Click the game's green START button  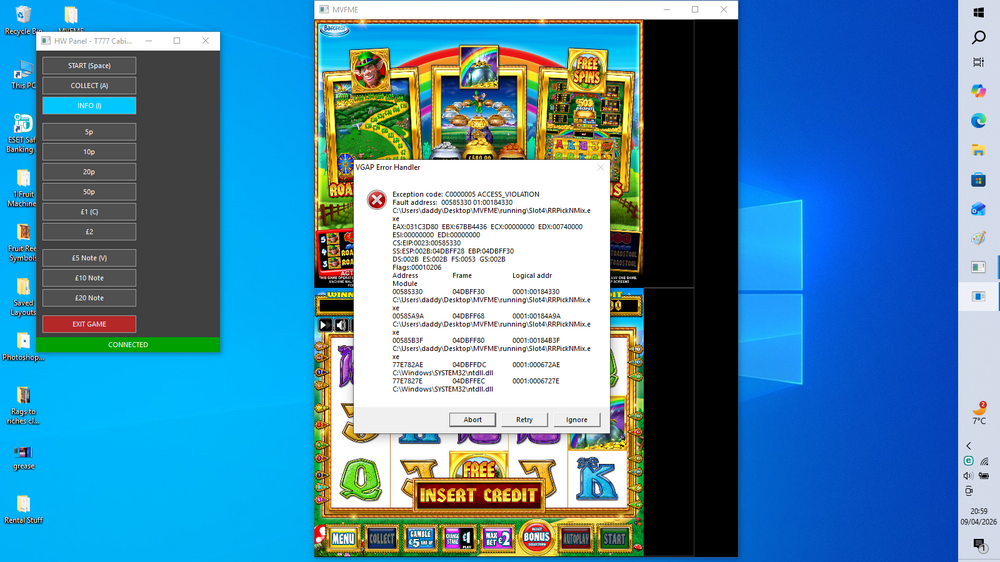point(614,539)
